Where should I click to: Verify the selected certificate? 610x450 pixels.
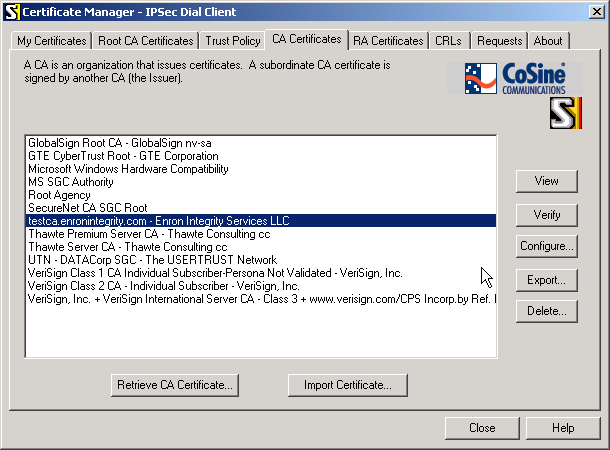tap(547, 215)
